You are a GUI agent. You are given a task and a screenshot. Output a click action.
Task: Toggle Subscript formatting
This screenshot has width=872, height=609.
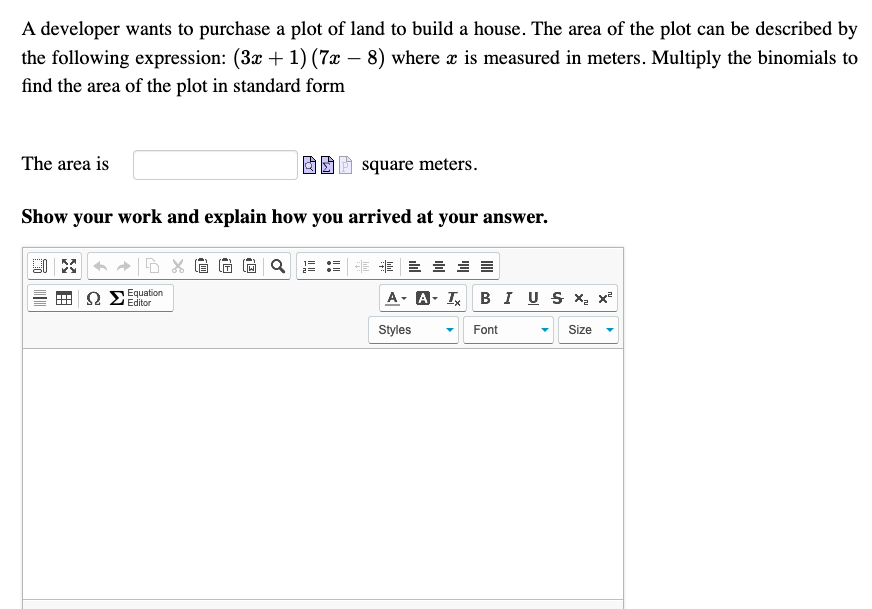pos(581,299)
